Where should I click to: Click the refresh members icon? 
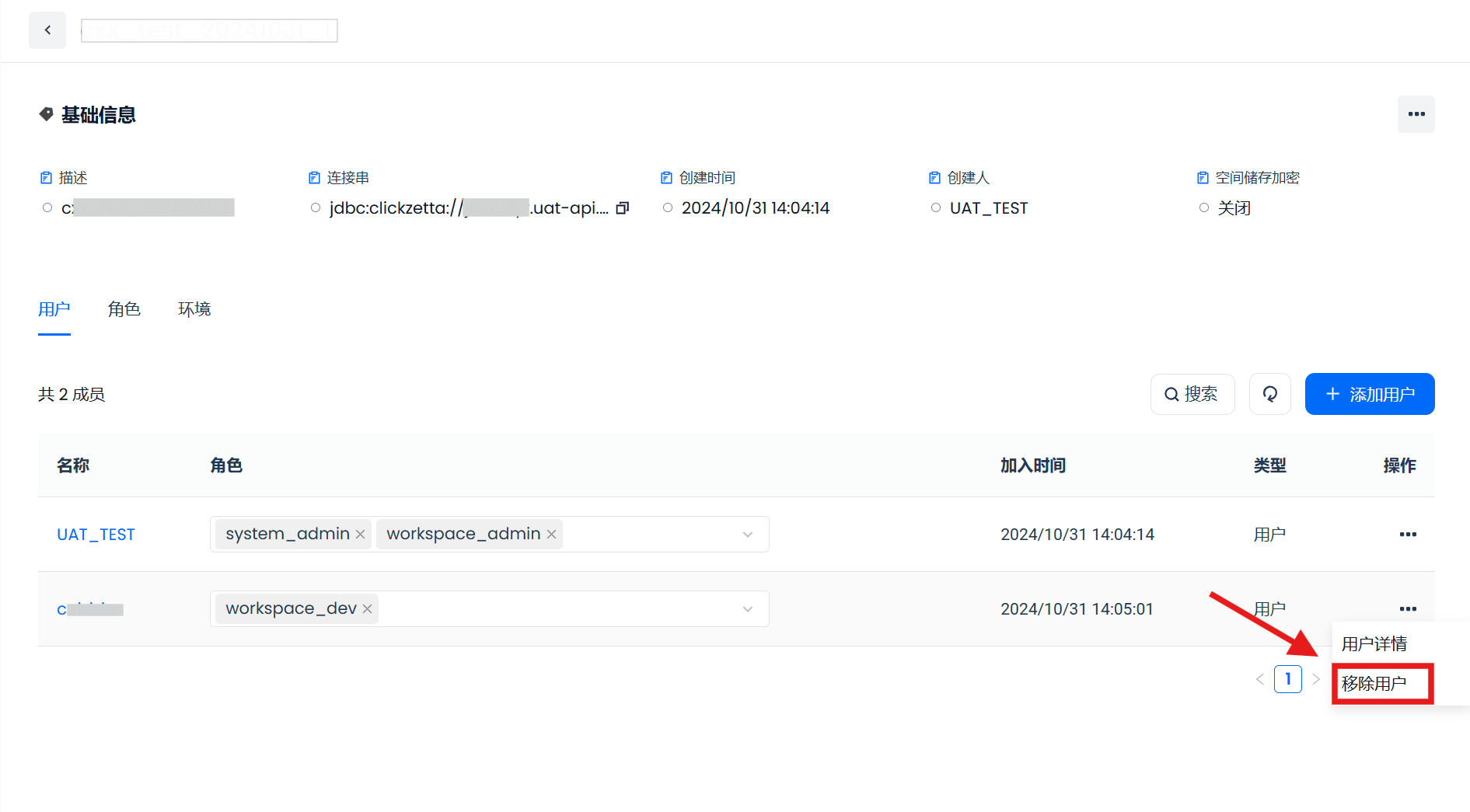pyautogui.click(x=1269, y=394)
